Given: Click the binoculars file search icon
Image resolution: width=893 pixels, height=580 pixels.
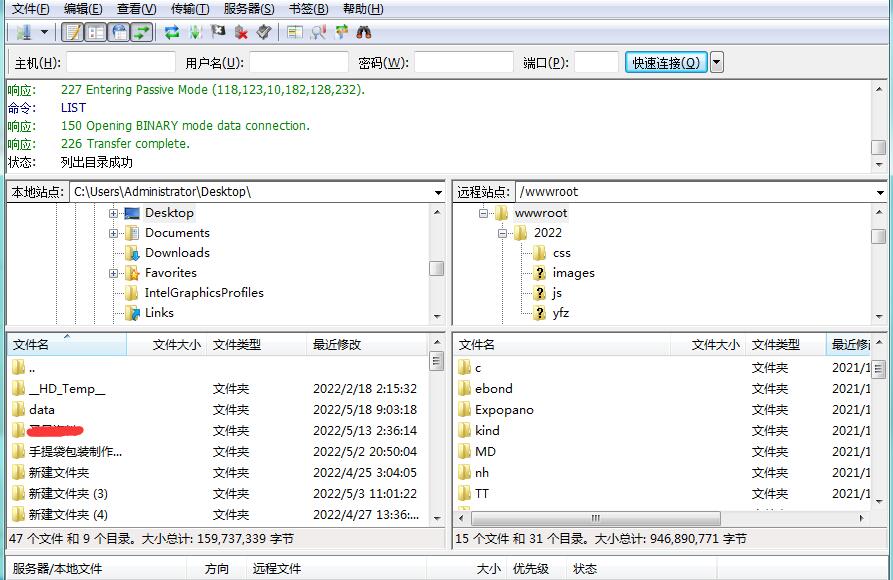Looking at the screenshot, I should click(364, 32).
